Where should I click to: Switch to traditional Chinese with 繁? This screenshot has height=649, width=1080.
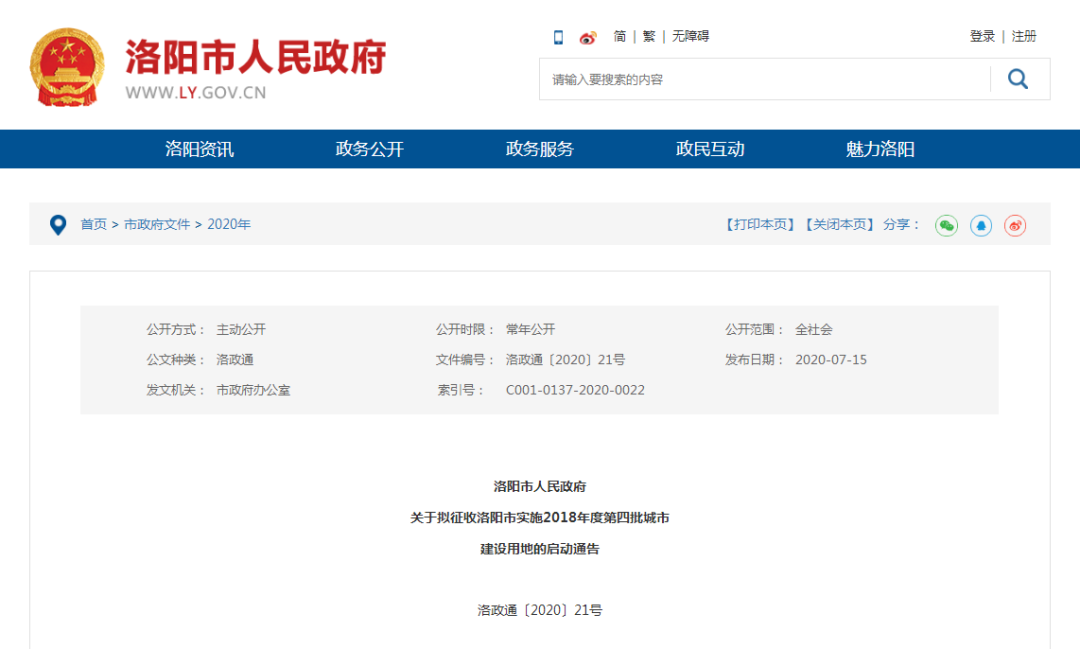pos(648,36)
